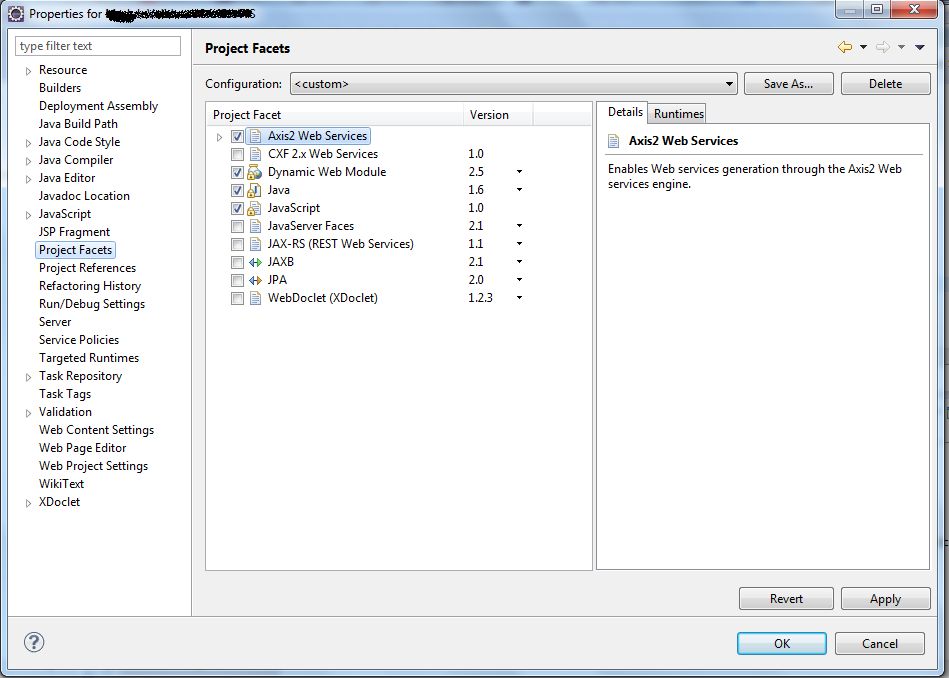The width and height of the screenshot is (949, 678).
Task: Click the Cancel button
Action: pyautogui.click(x=880, y=643)
